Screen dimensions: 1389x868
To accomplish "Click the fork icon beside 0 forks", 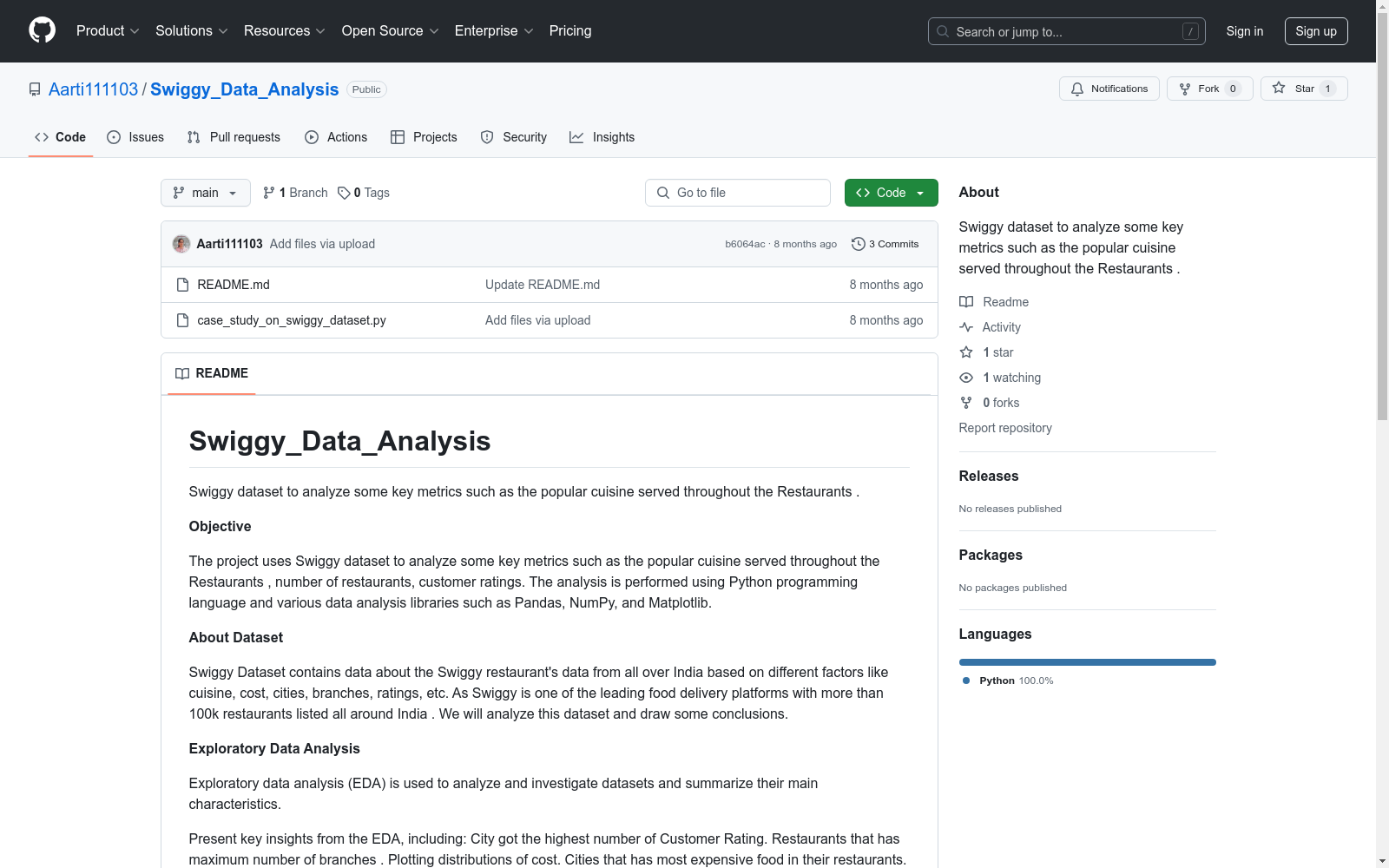I will (x=966, y=403).
